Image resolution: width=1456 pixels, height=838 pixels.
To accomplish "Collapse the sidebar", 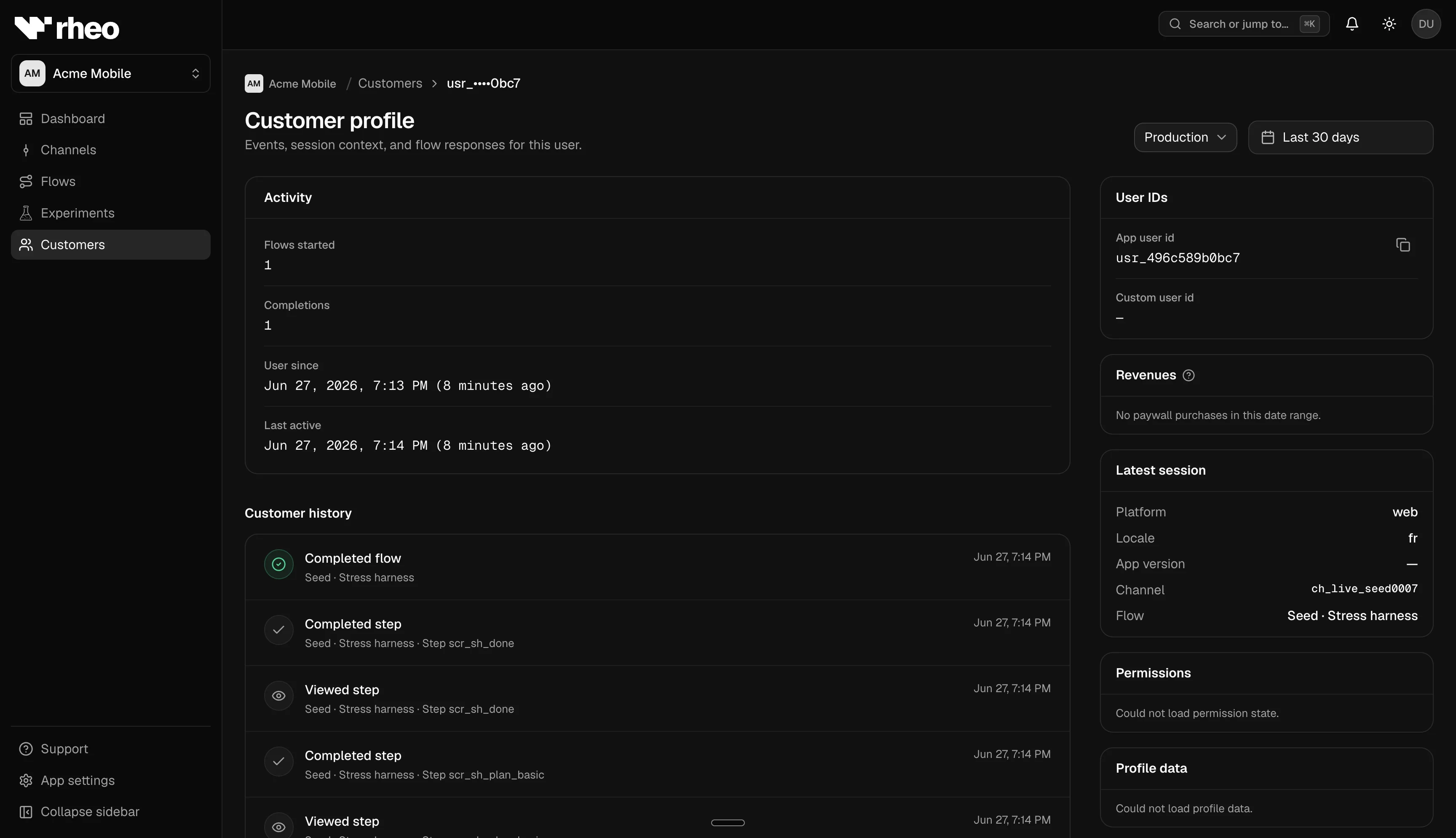I will [x=110, y=811].
